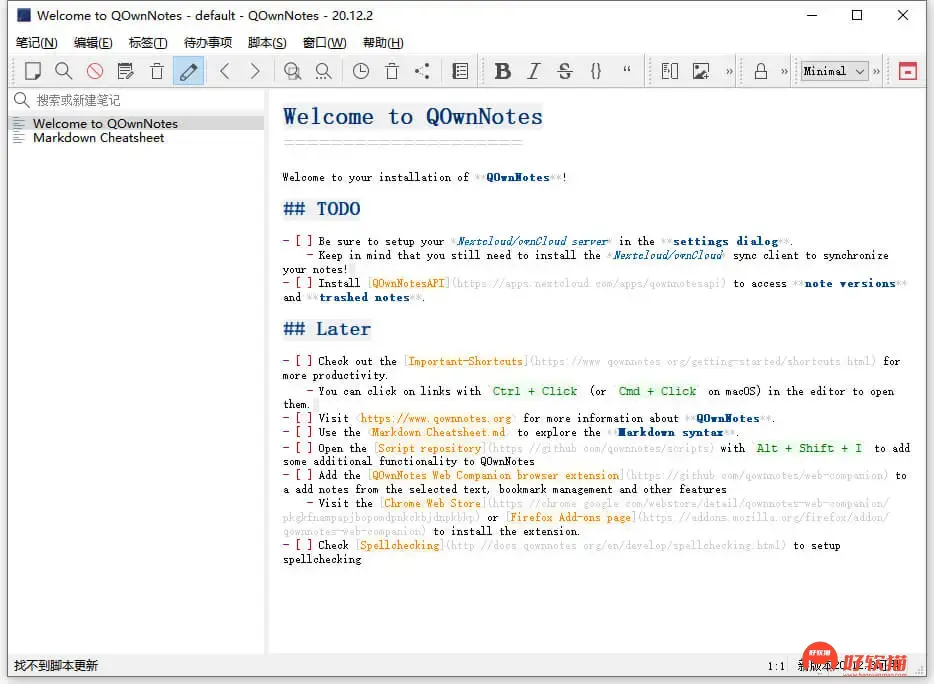This screenshot has height=684, width=934.
Task: Apply bold formatting
Action: (503, 71)
